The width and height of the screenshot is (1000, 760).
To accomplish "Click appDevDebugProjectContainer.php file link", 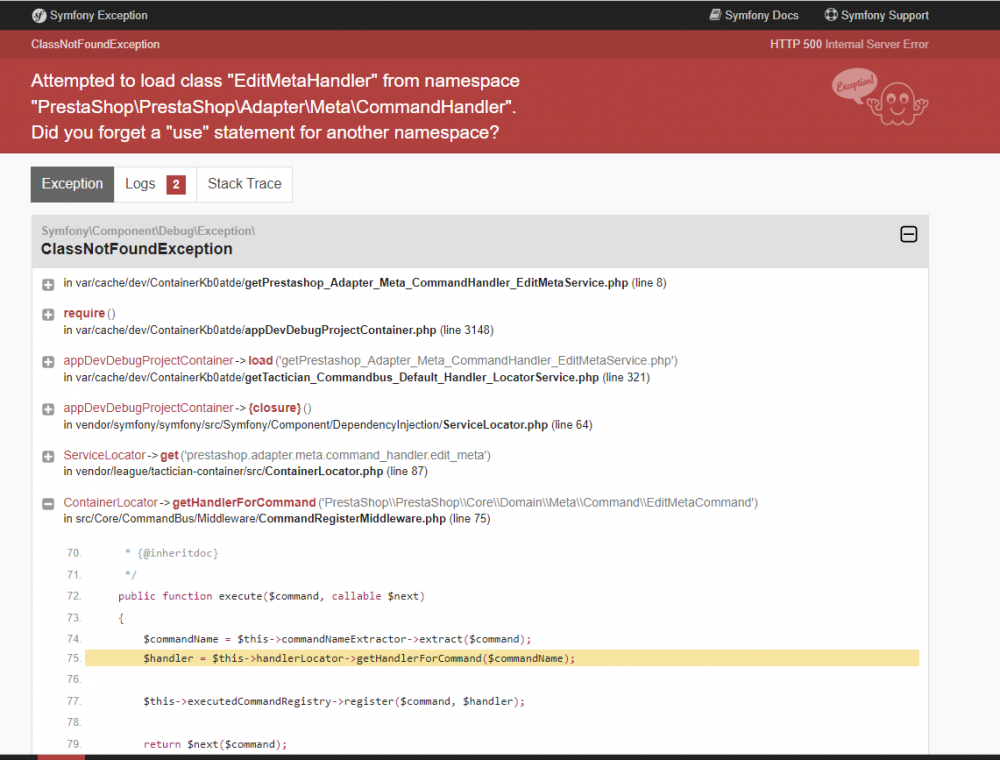I will click(x=341, y=330).
